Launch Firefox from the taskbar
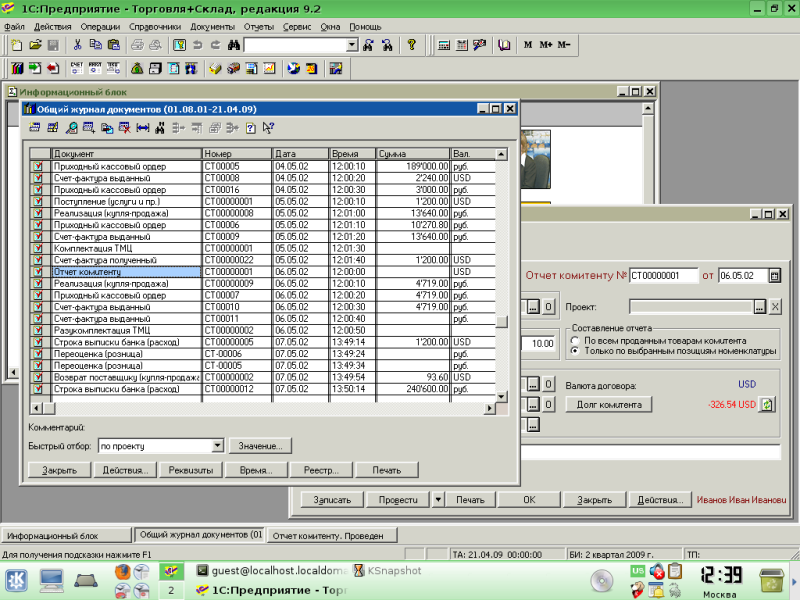The width and height of the screenshot is (800, 600). coord(122,571)
